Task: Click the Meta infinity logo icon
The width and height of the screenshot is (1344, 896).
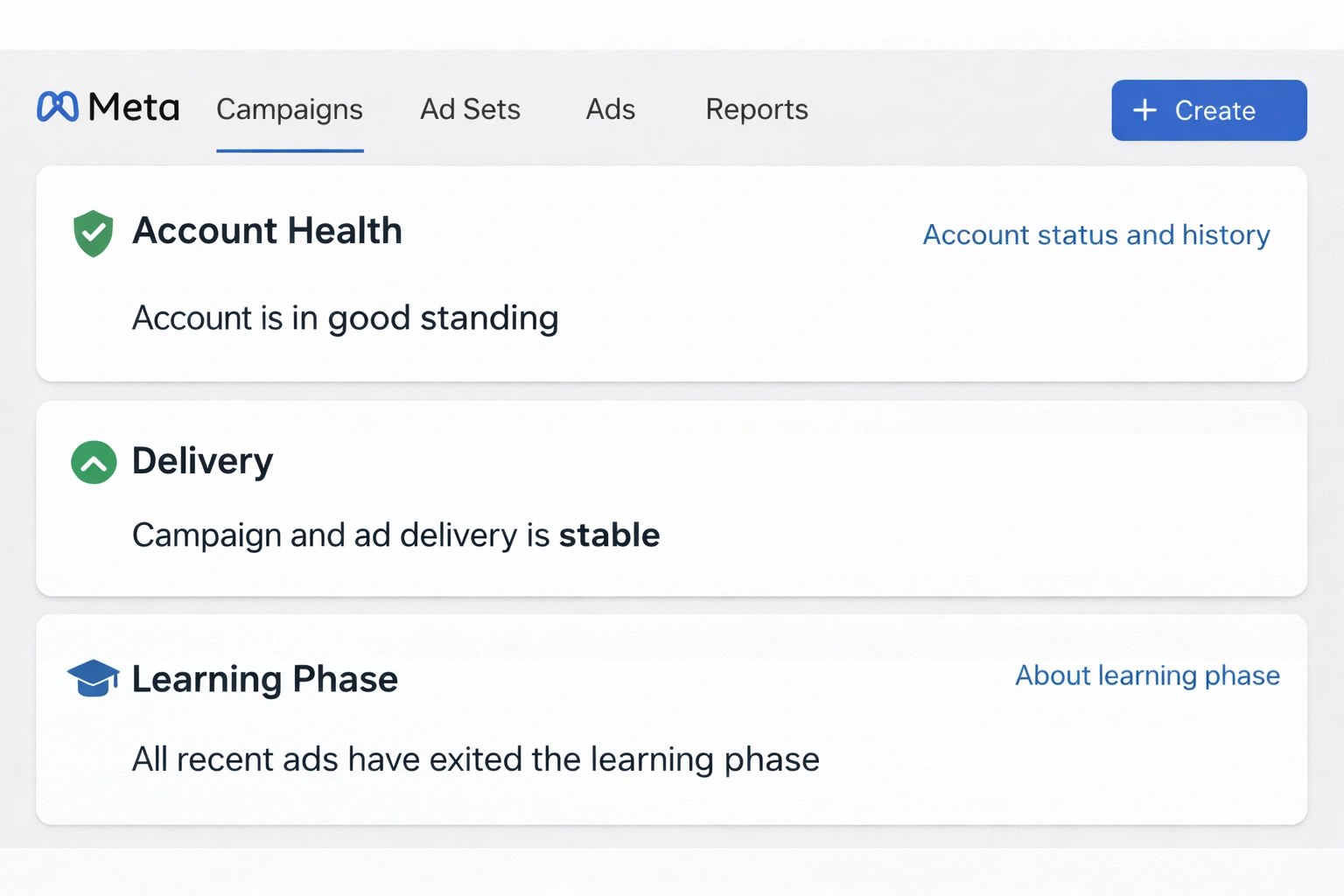Action: pyautogui.click(x=58, y=107)
